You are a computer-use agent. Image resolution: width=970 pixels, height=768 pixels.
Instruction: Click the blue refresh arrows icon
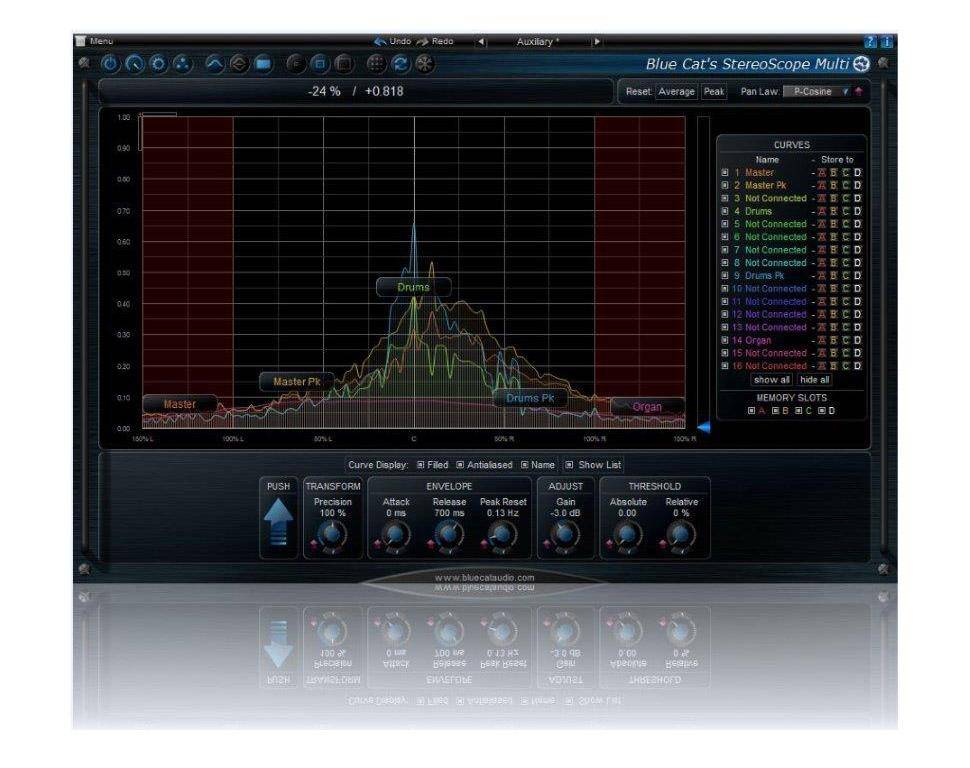tap(400, 64)
